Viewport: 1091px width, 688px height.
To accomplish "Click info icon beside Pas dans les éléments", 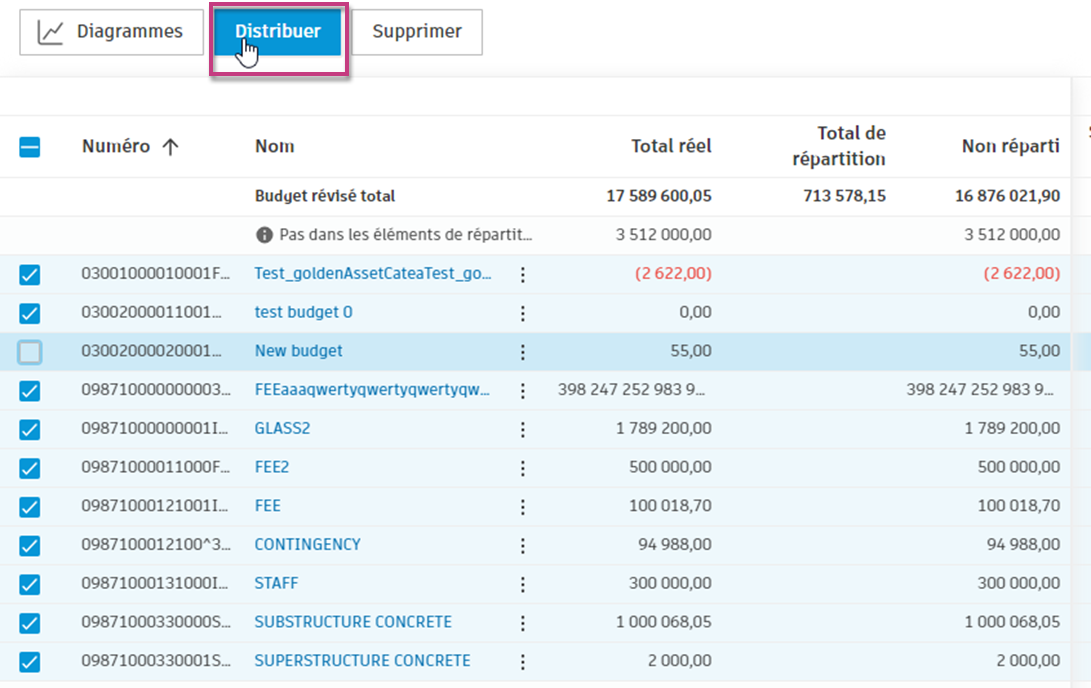I will tap(264, 235).
